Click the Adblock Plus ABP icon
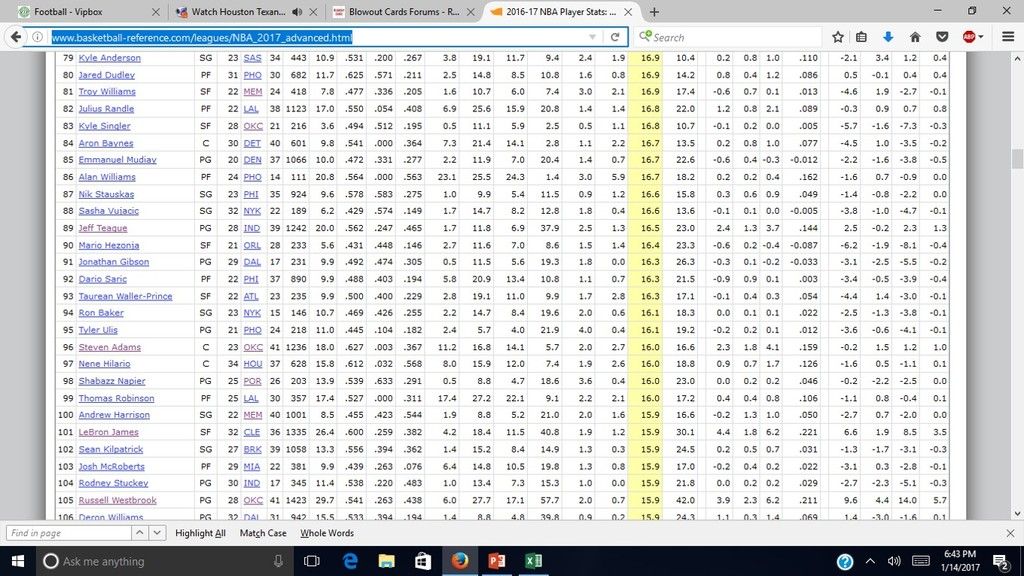Screen dimensions: 1024x576 (967, 37)
